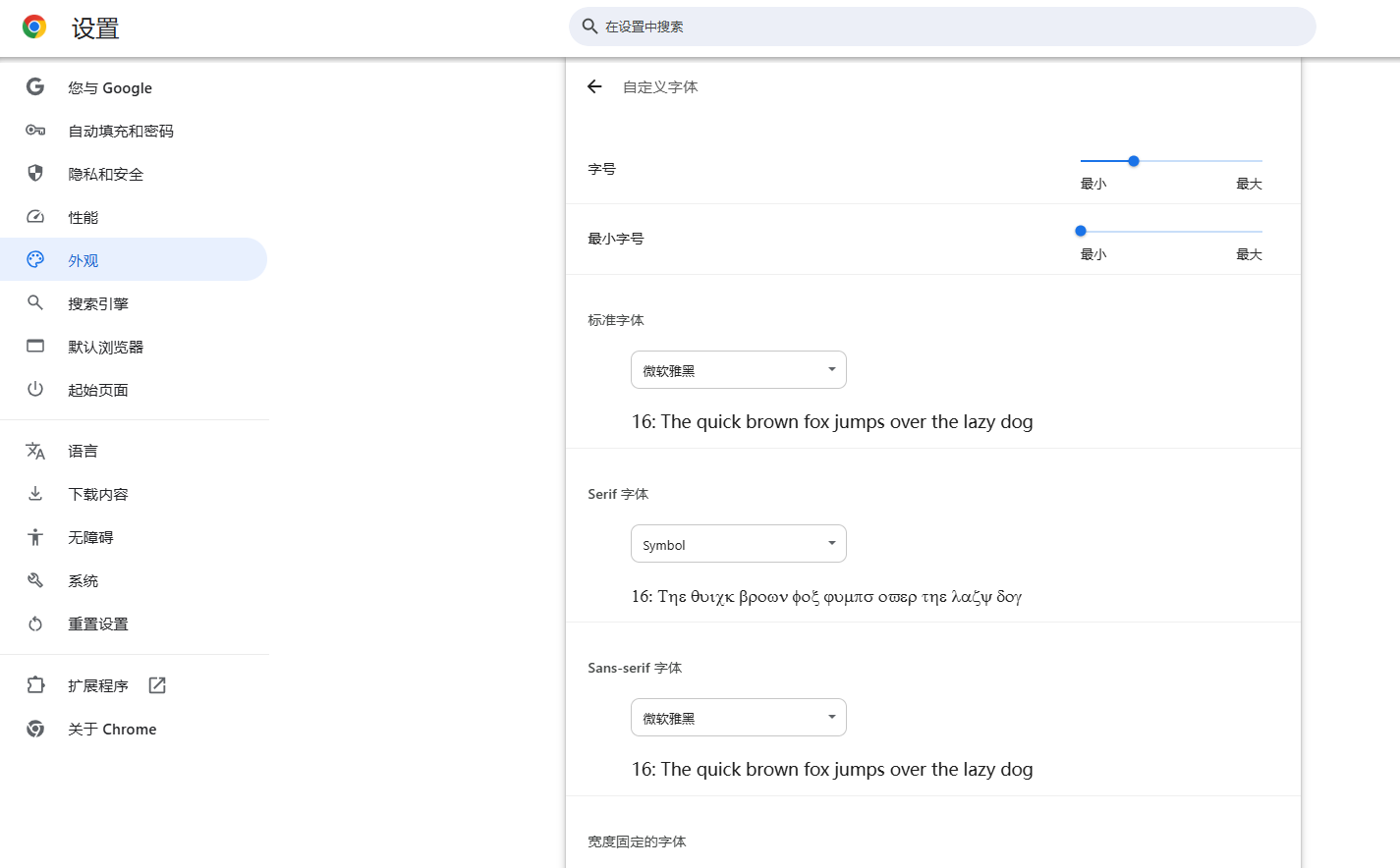The height and width of the screenshot is (868, 1400).
Task: Click the wrench icon for 系统
Action: pyautogui.click(x=35, y=579)
